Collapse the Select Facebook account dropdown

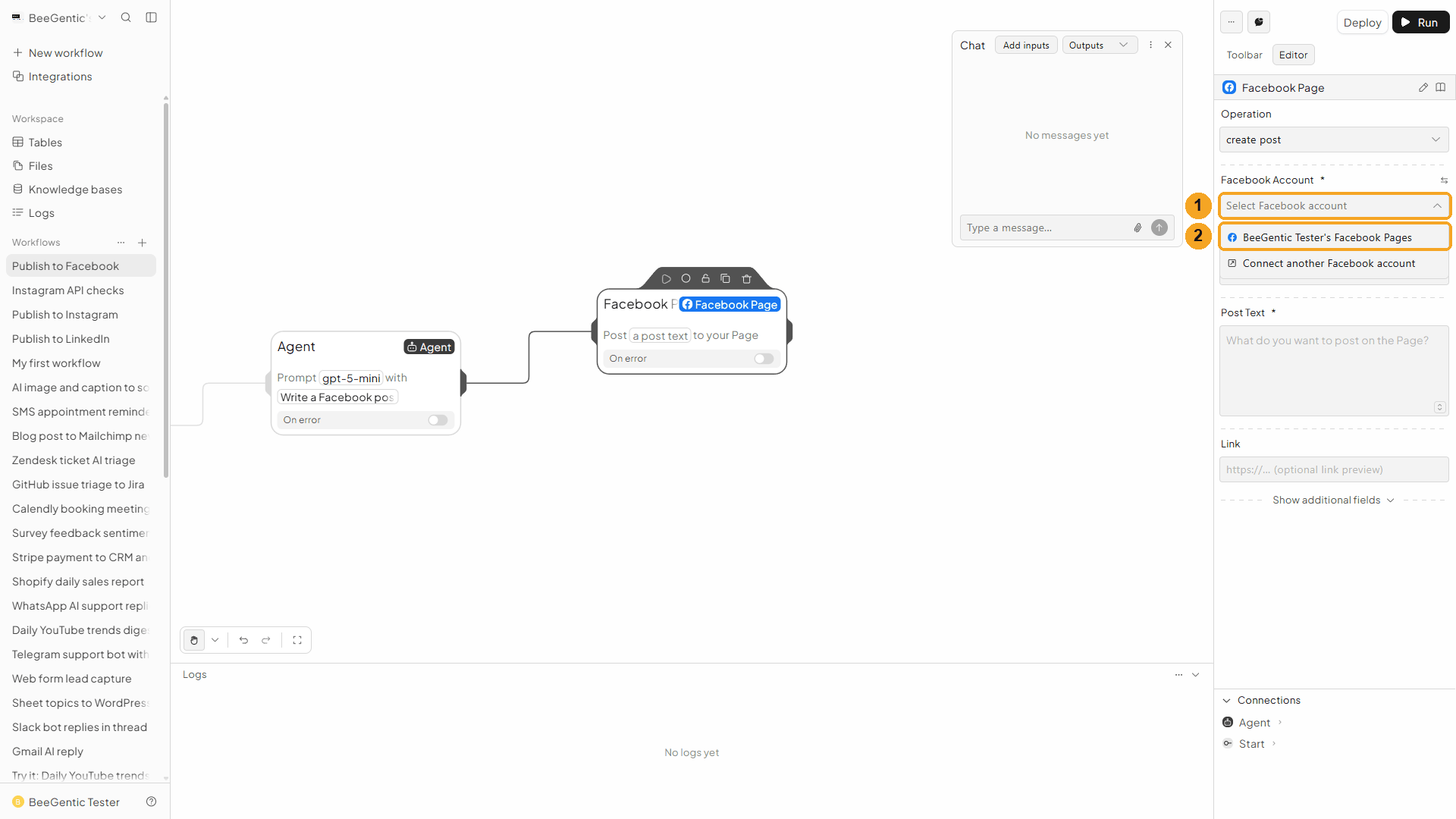[x=1334, y=206]
